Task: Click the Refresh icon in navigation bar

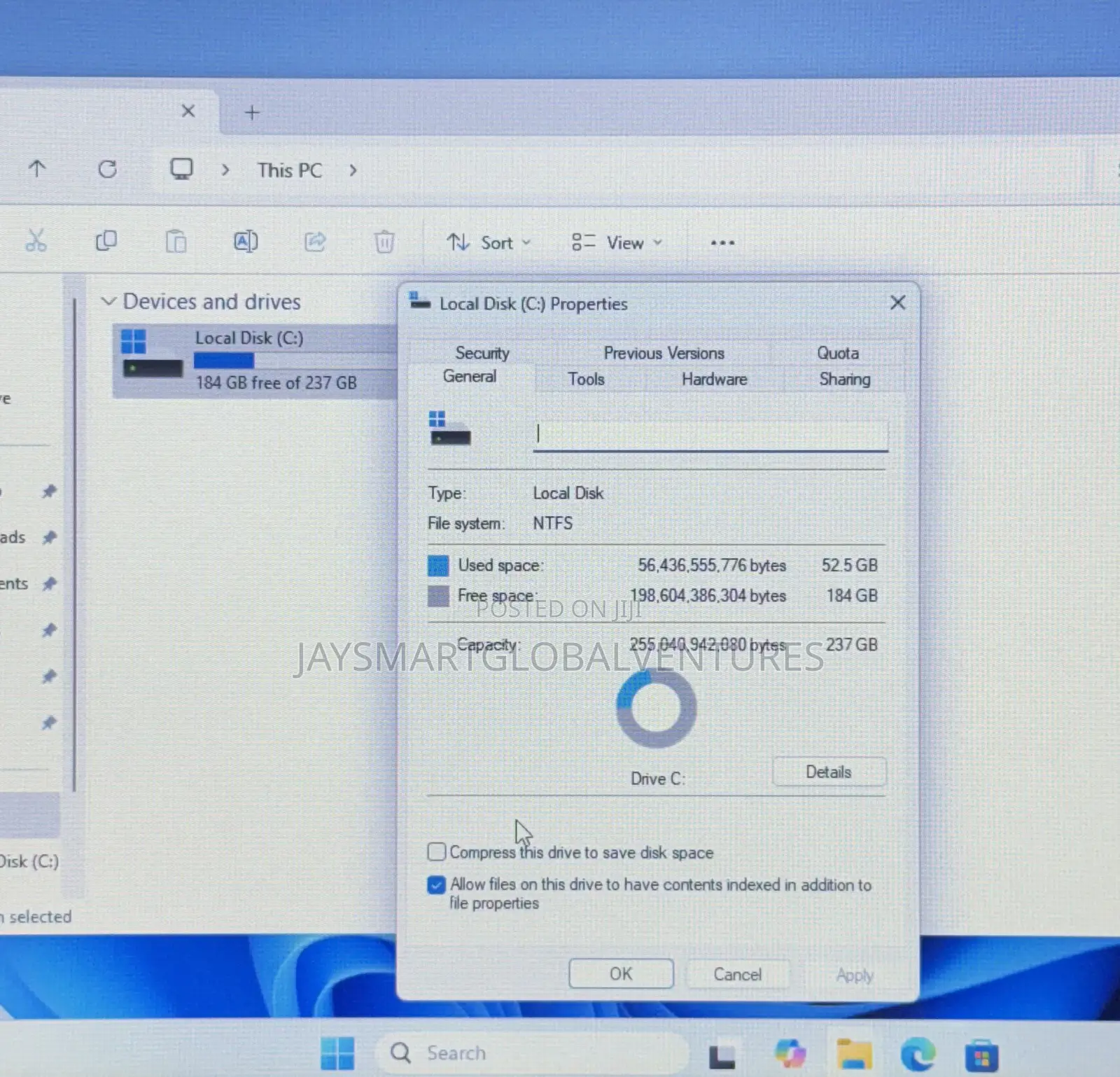Action: point(107,169)
